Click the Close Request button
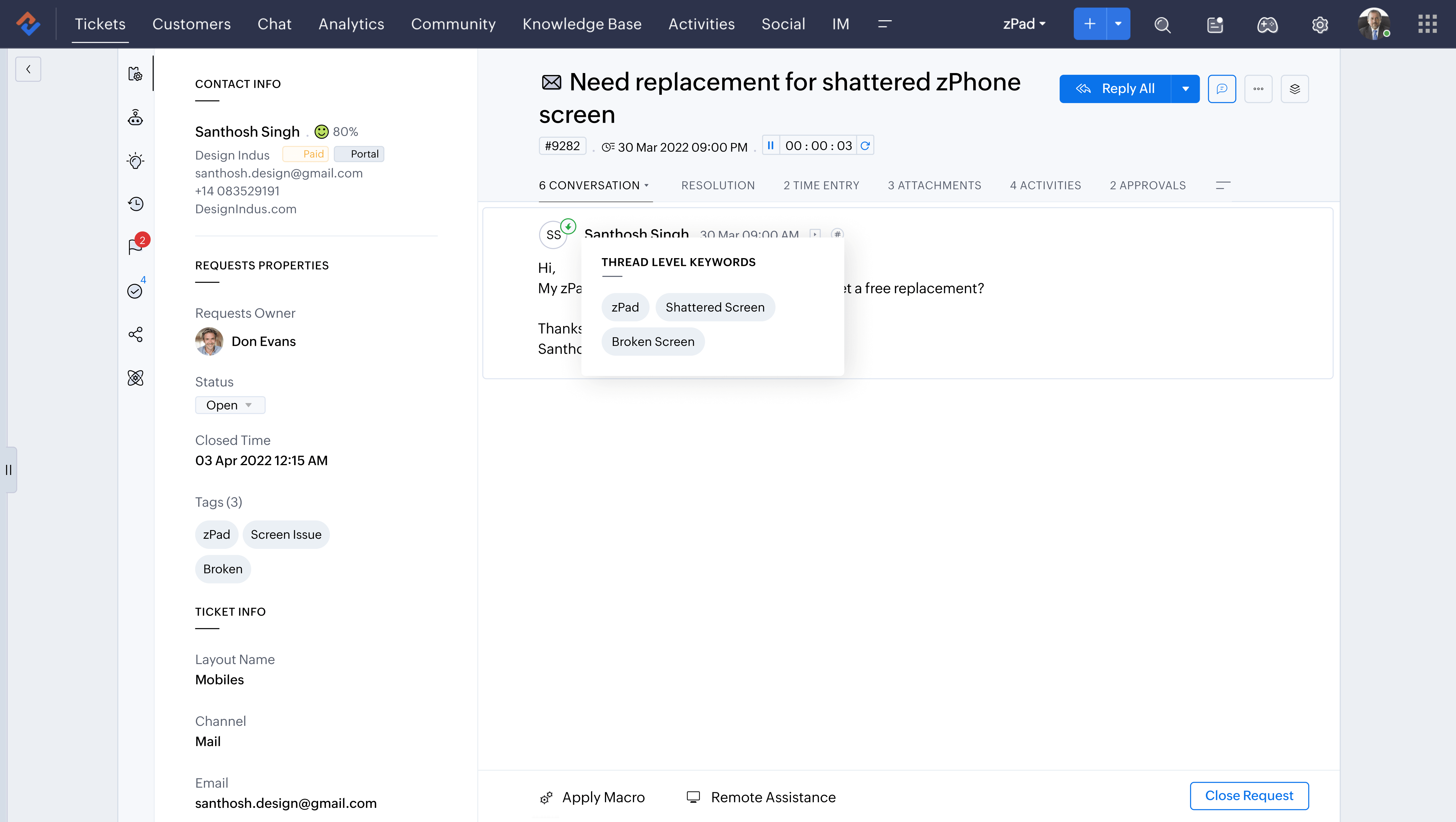The width and height of the screenshot is (1456, 822). tap(1249, 795)
